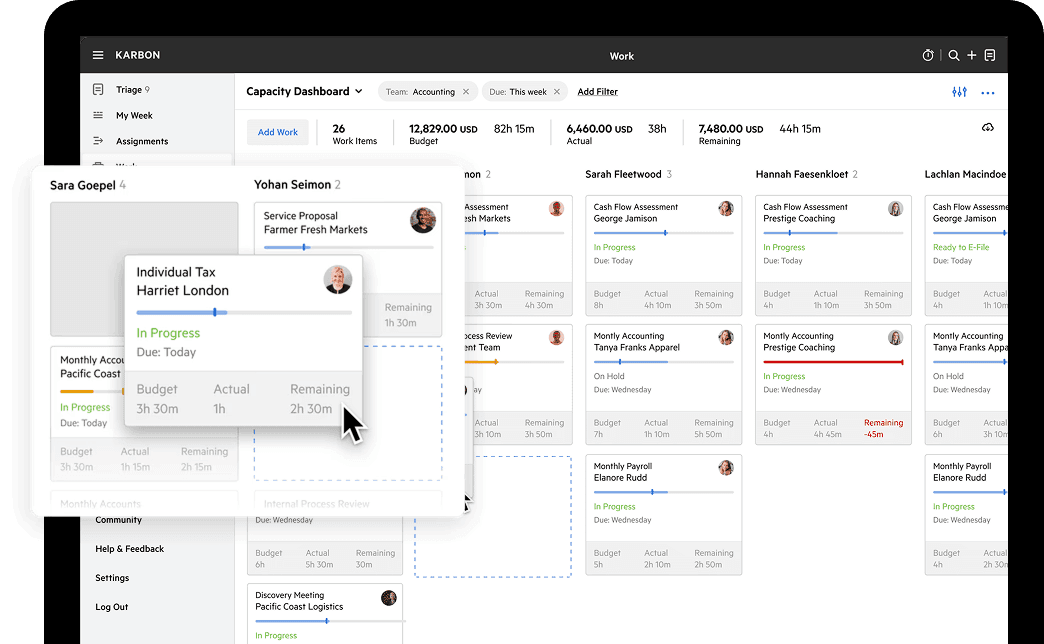1044x644 pixels.
Task: Click the Add Filter link
Action: click(597, 92)
